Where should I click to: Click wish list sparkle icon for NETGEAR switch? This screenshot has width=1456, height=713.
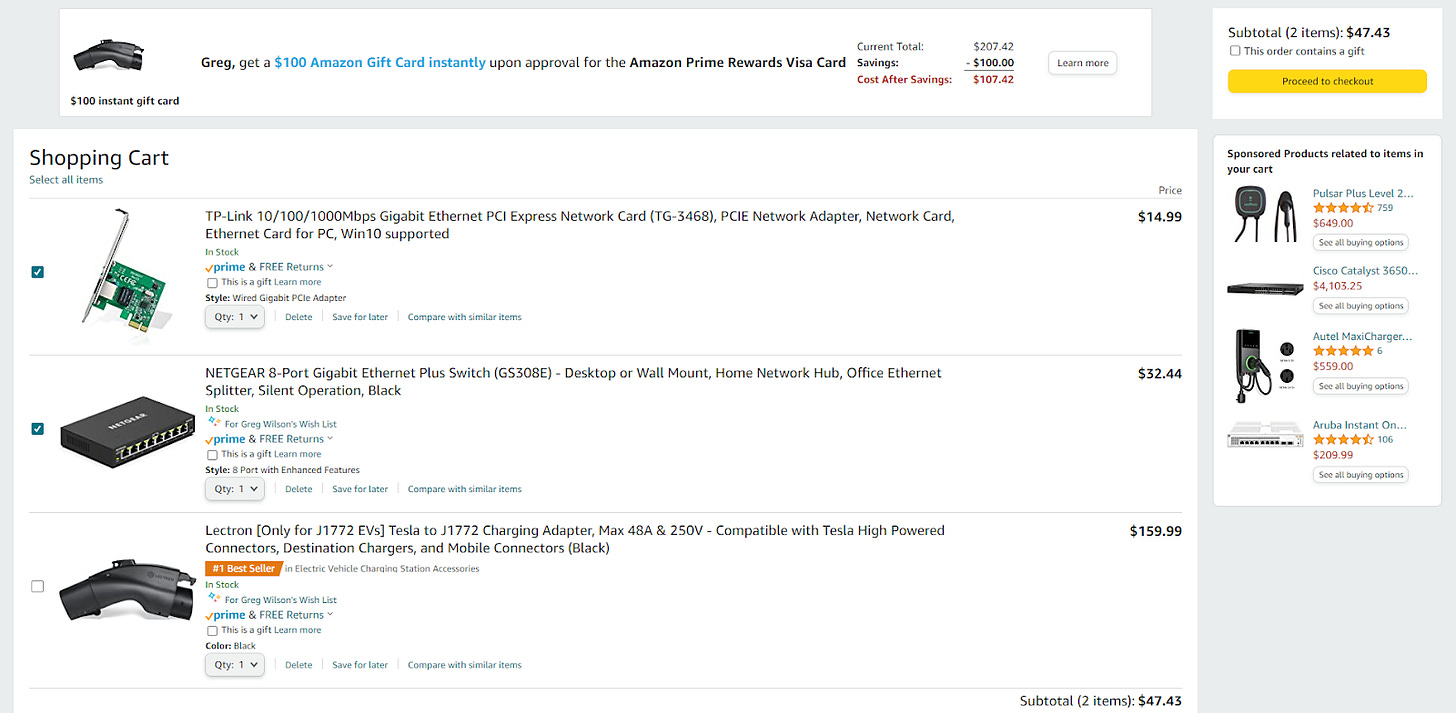click(212, 423)
